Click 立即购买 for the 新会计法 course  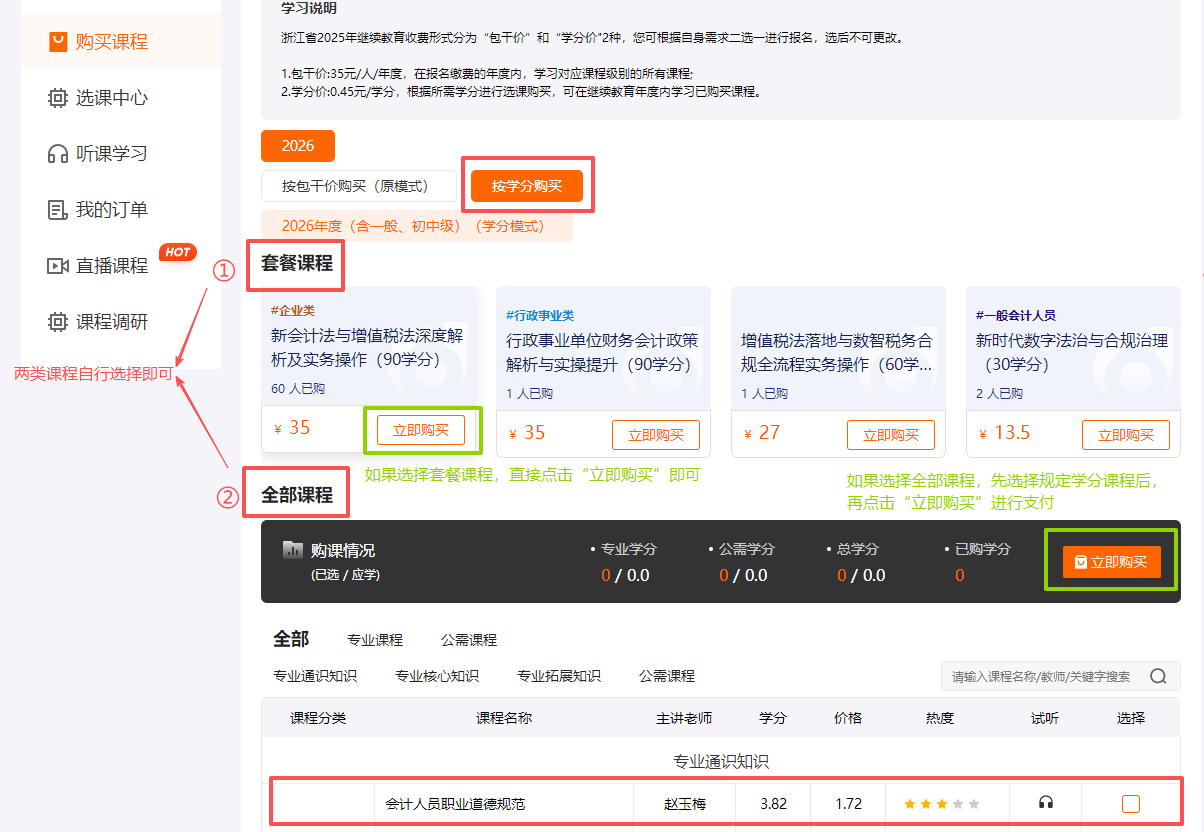tap(422, 430)
